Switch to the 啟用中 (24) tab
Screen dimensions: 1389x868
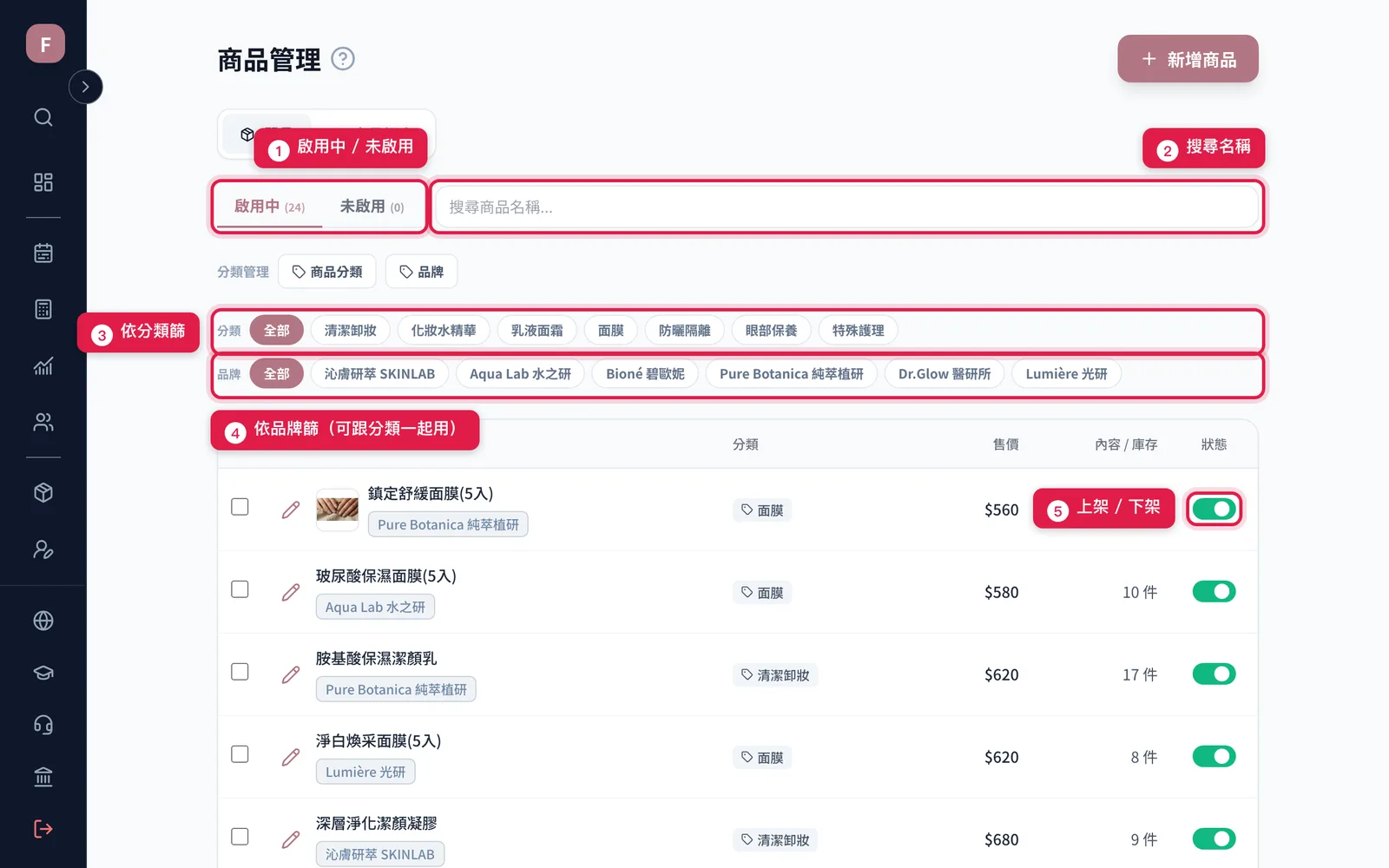coord(269,207)
